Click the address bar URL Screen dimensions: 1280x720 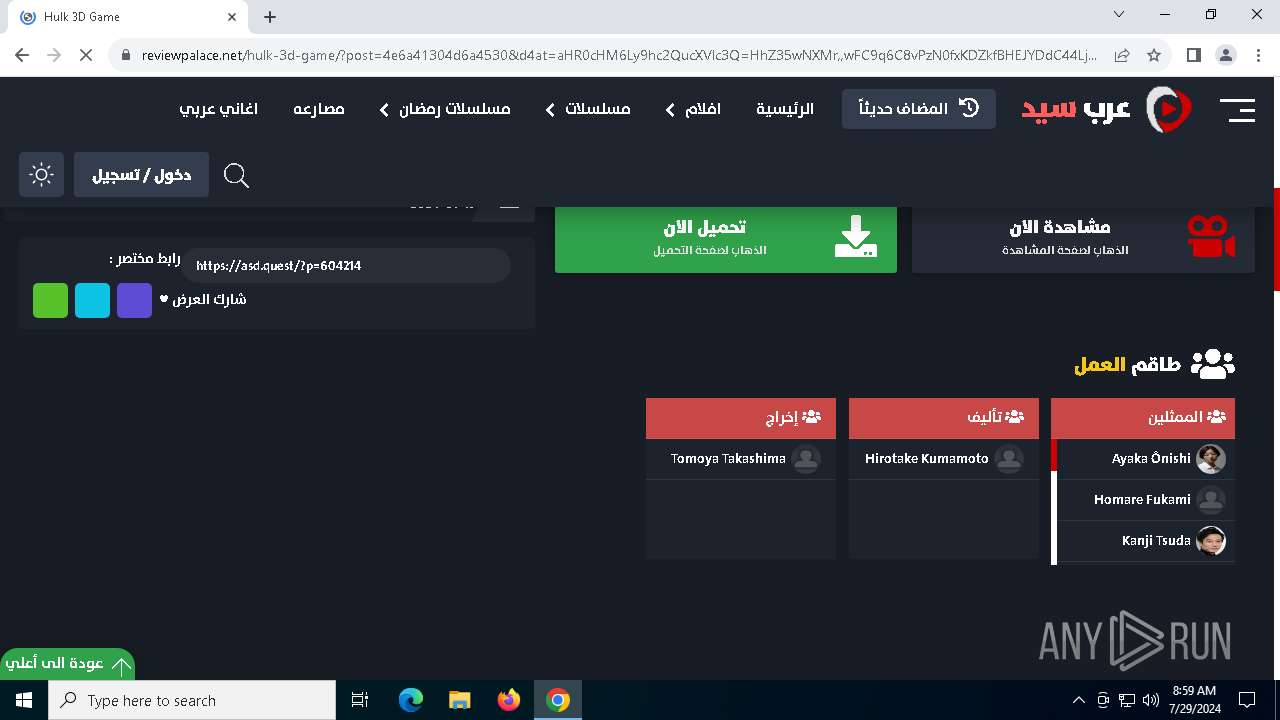(620, 55)
